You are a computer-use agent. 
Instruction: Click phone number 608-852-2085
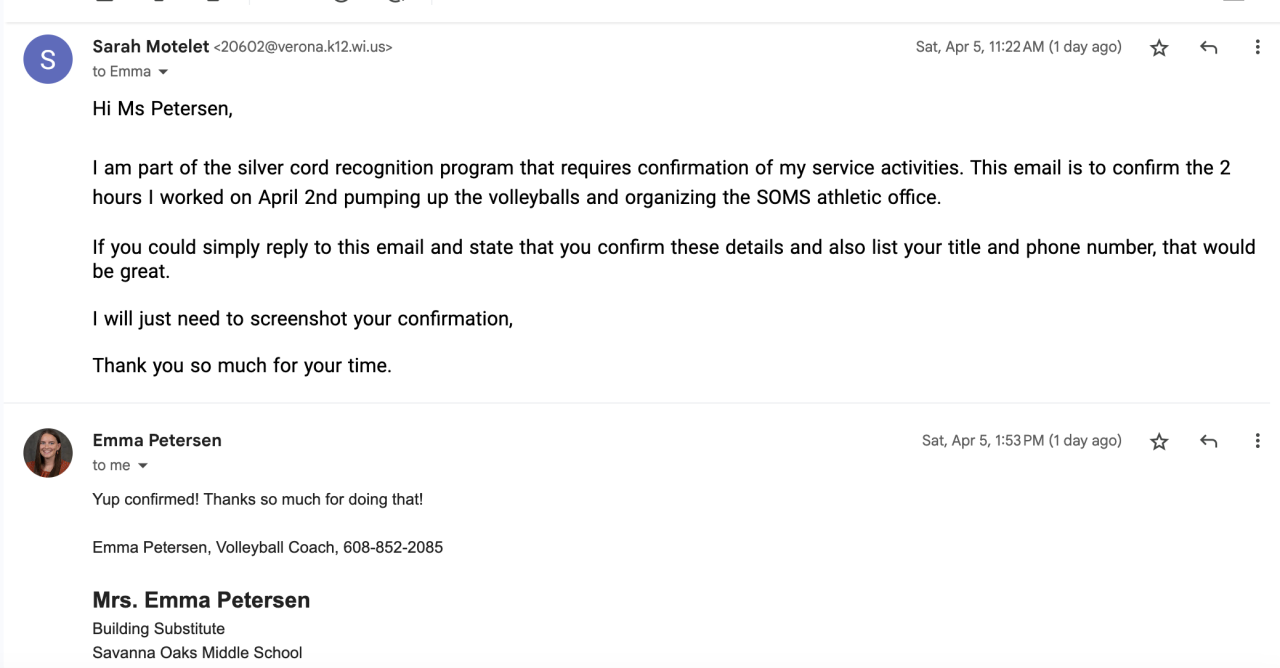click(393, 547)
